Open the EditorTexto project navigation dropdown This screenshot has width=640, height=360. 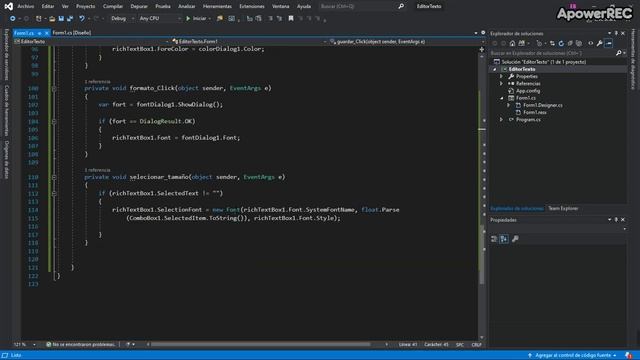click(x=91, y=41)
